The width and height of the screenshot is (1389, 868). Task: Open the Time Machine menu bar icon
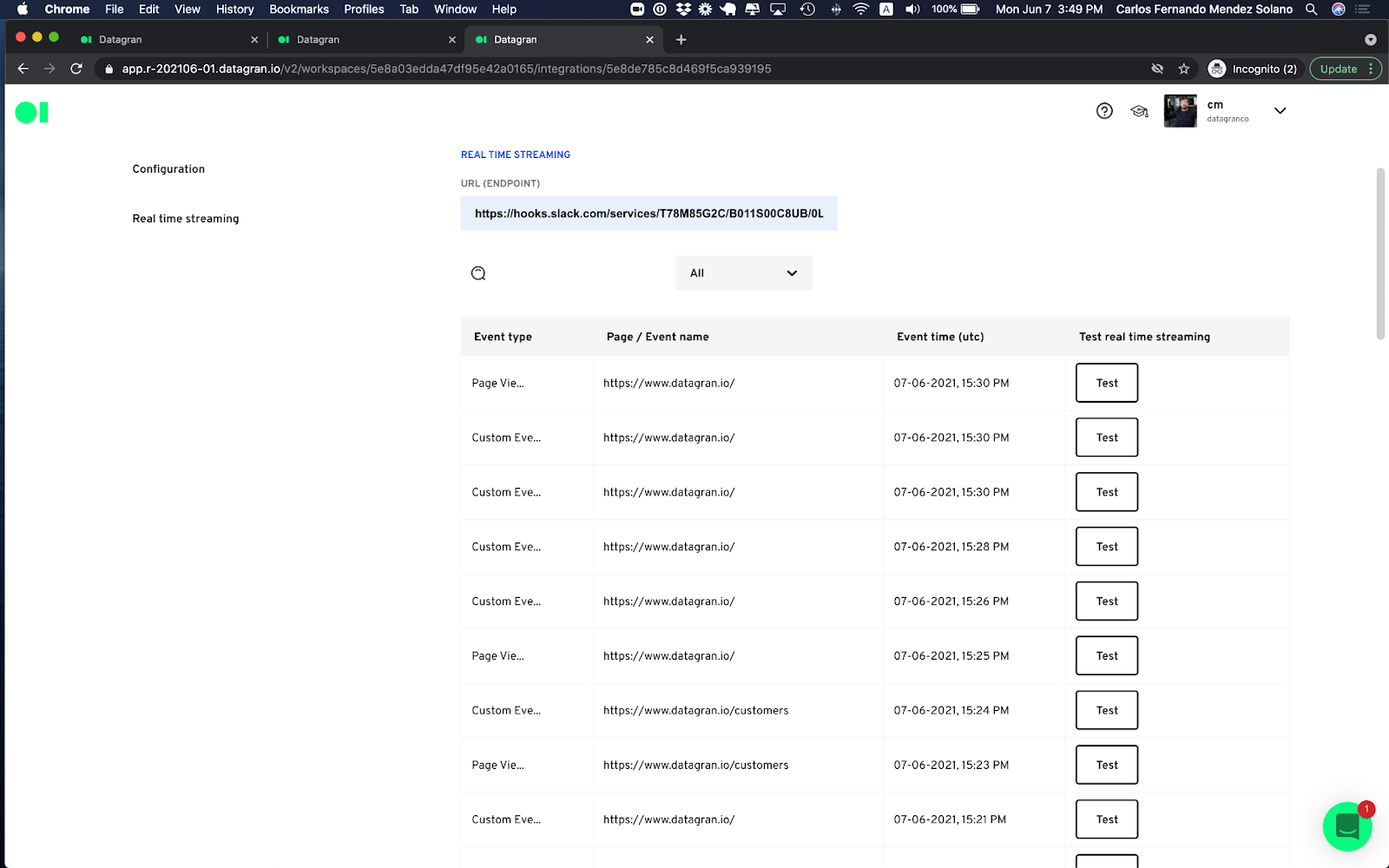pos(807,9)
